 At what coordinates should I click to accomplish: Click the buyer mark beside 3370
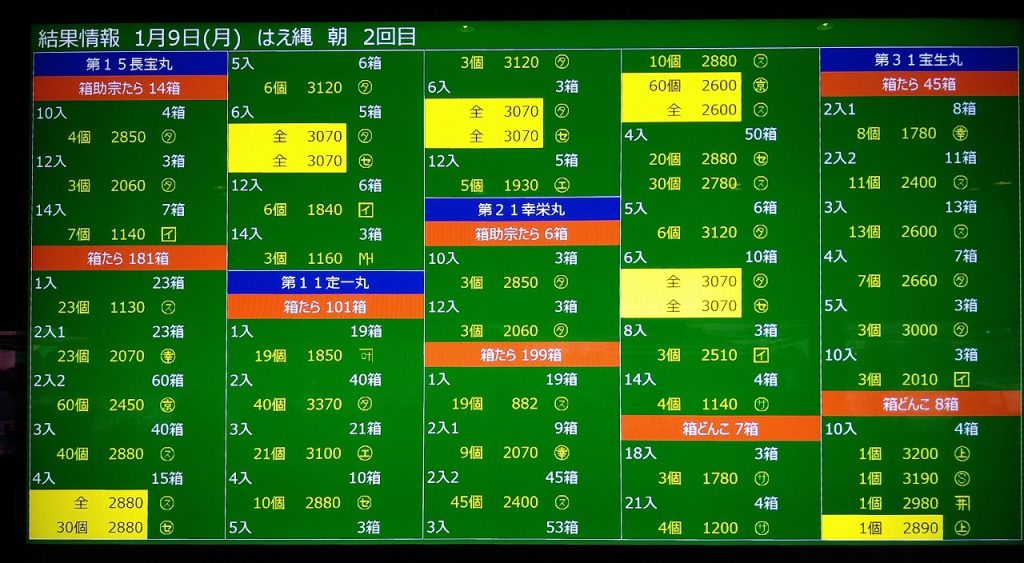tap(365, 404)
